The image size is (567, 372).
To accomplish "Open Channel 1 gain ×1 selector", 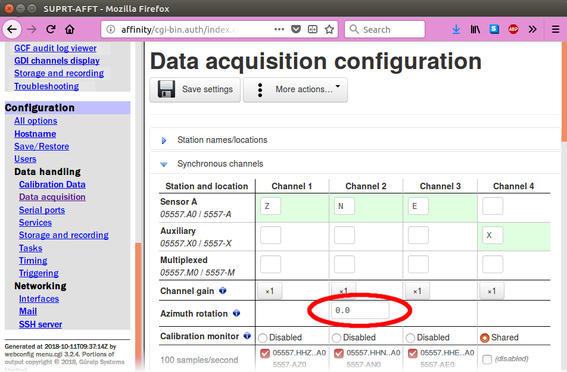I will click(270, 291).
